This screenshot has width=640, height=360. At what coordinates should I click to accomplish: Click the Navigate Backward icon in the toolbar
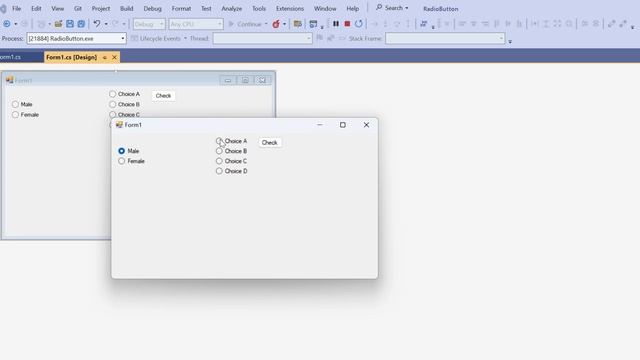pyautogui.click(x=7, y=24)
